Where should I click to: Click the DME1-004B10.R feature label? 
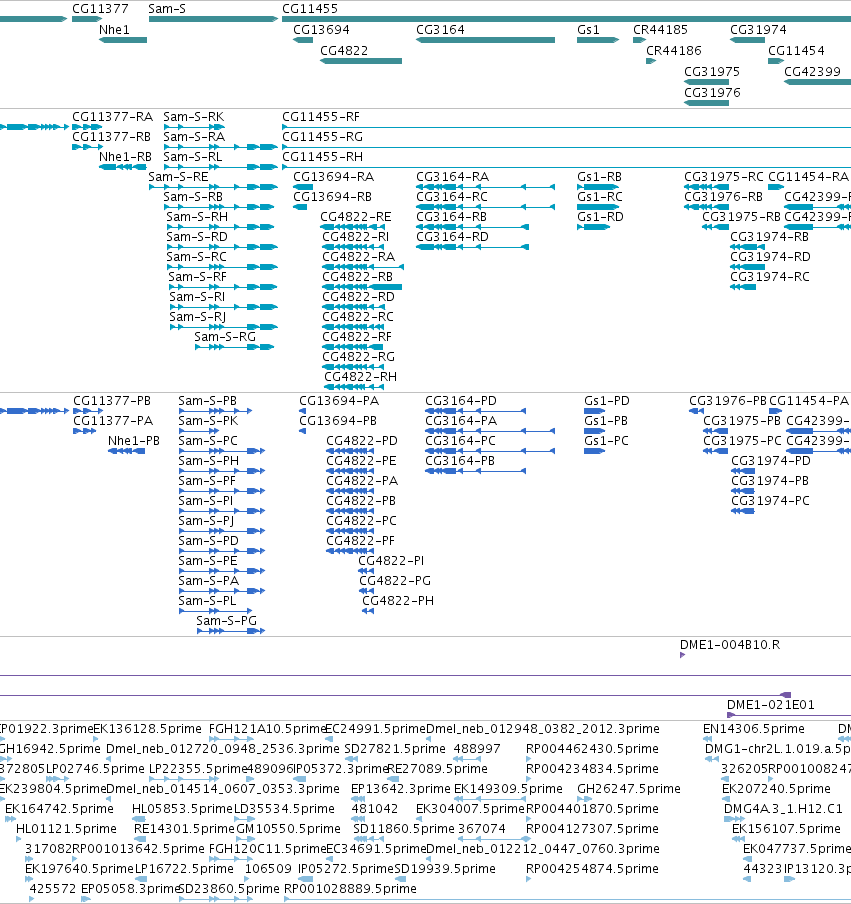730,645
